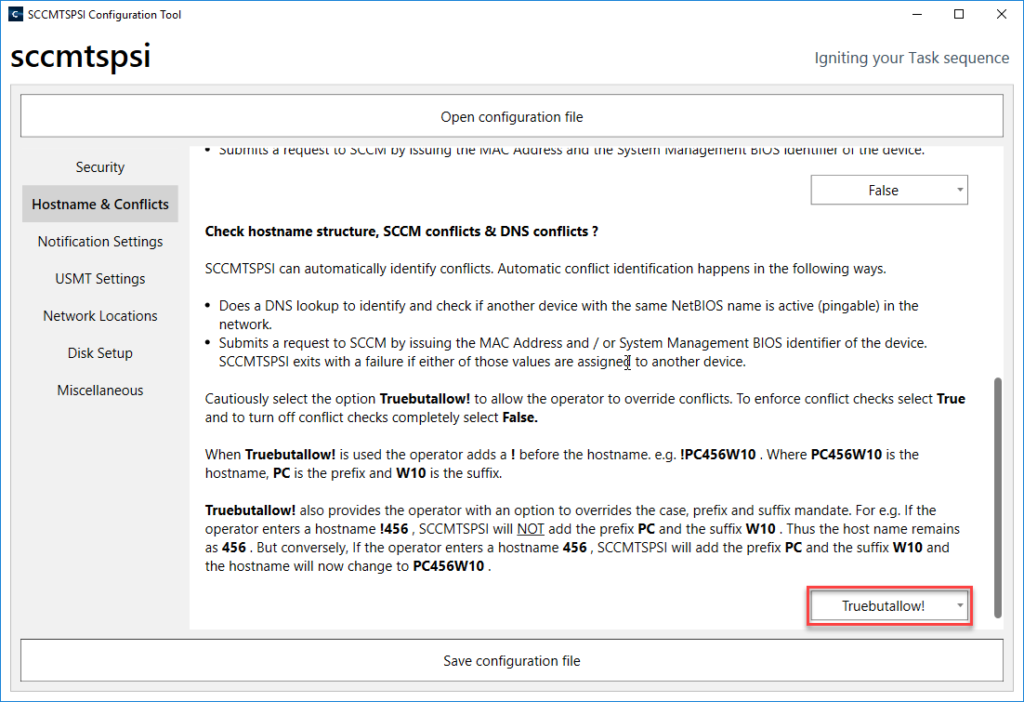Click scrollbar track above the thumb
Viewport: 1024px width, 702px height.
(996, 260)
